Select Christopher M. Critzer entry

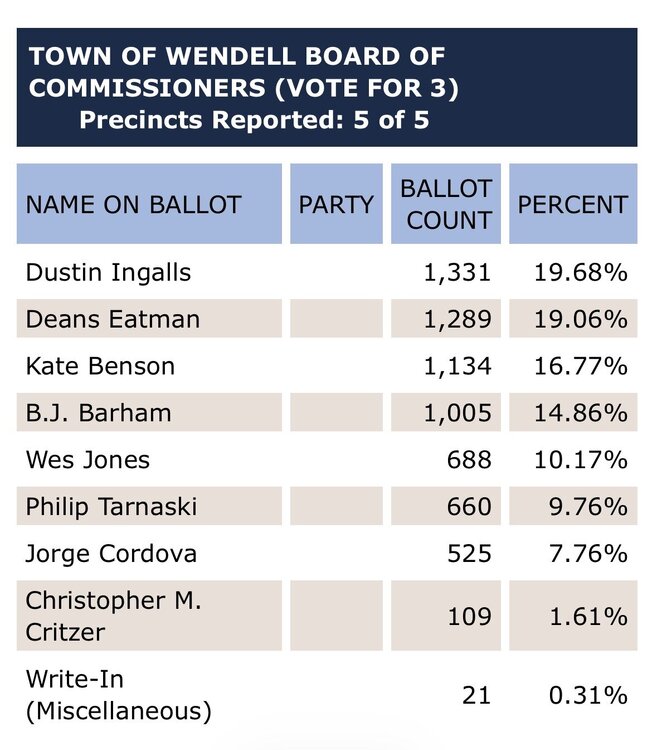coord(113,616)
